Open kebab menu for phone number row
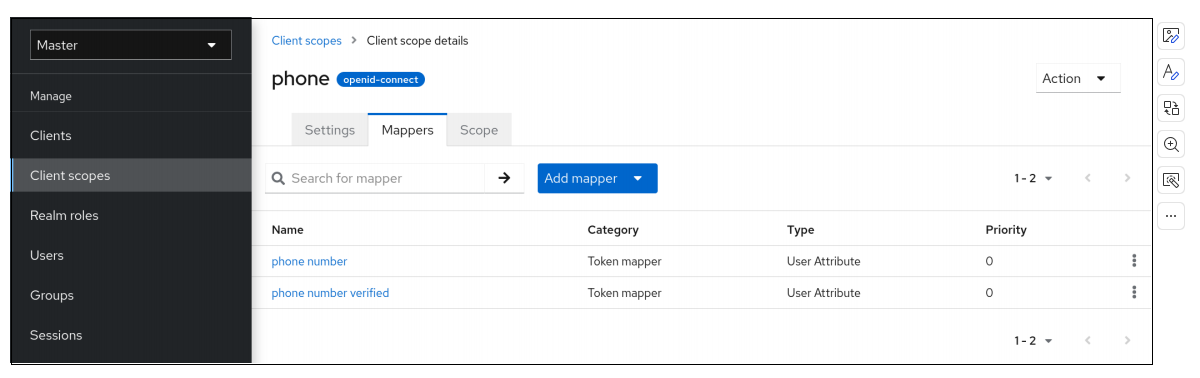1200x378 pixels. click(1134, 261)
